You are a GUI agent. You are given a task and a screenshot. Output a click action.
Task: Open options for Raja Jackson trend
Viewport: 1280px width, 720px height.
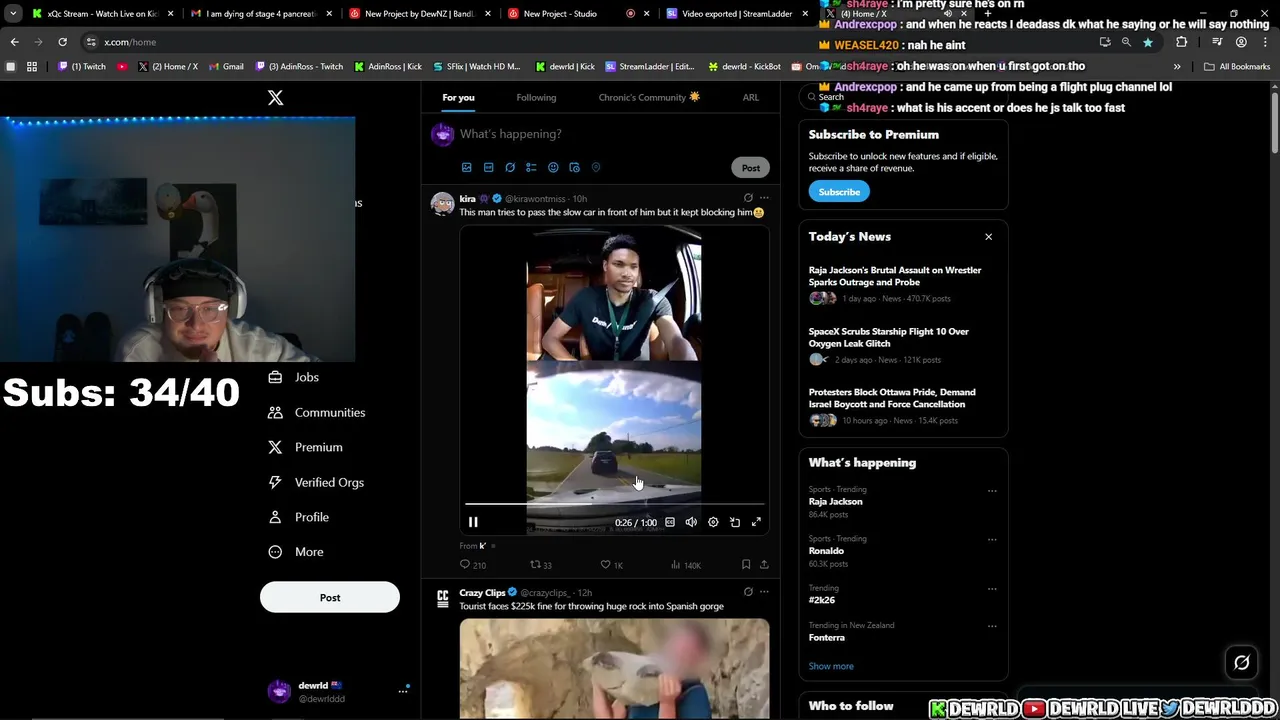click(x=992, y=491)
